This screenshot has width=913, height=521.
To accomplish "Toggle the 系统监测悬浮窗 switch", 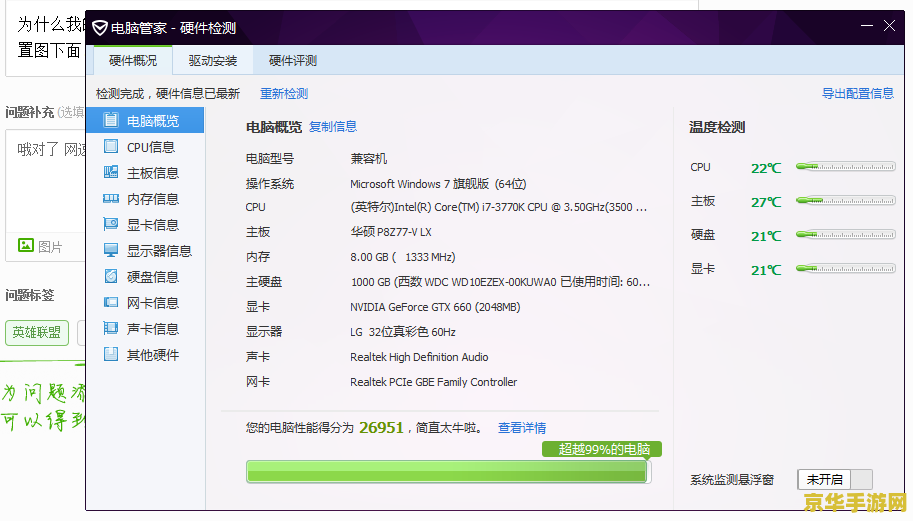I will click(x=834, y=480).
